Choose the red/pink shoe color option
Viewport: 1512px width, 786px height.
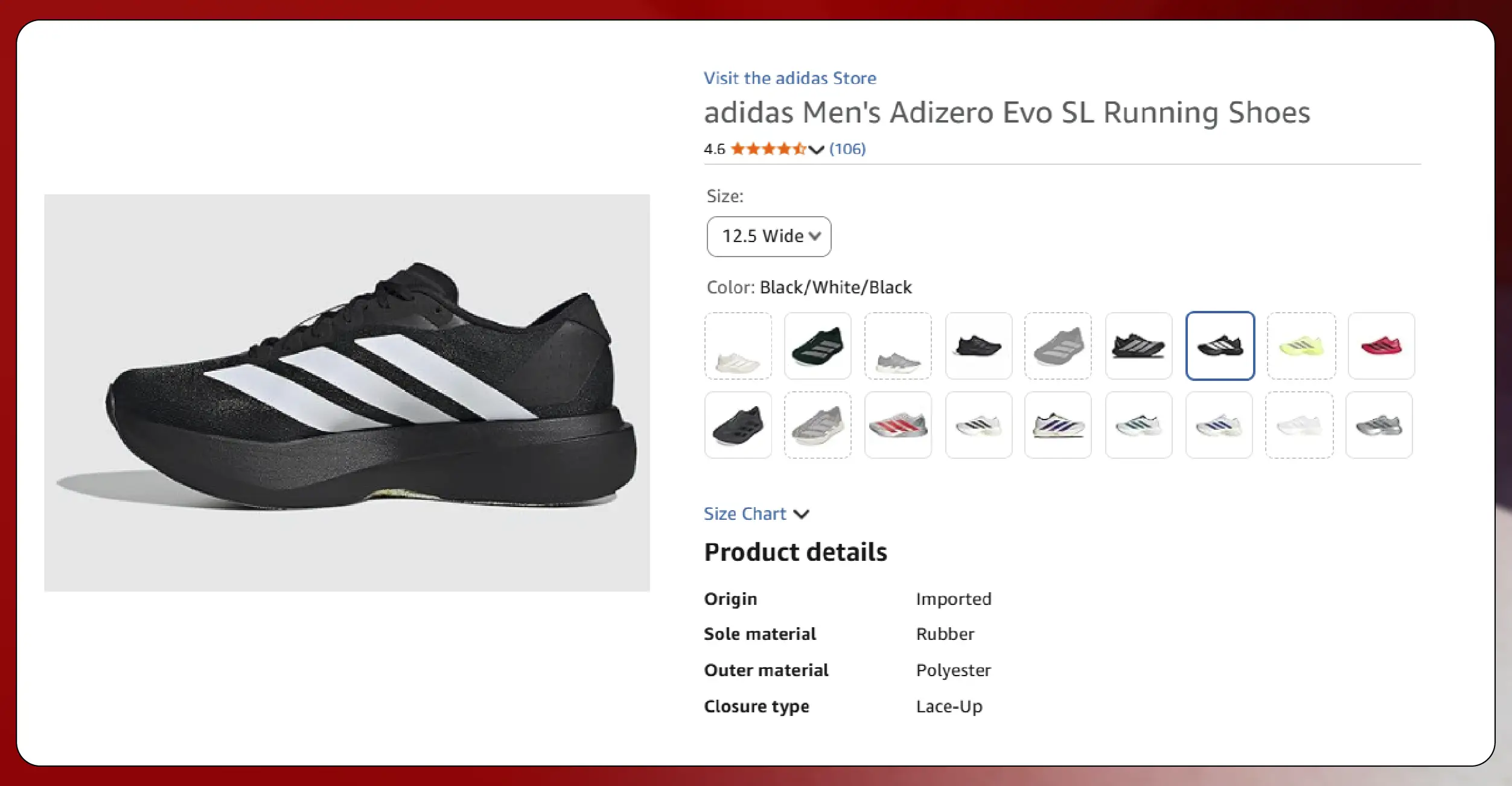[x=1381, y=346]
